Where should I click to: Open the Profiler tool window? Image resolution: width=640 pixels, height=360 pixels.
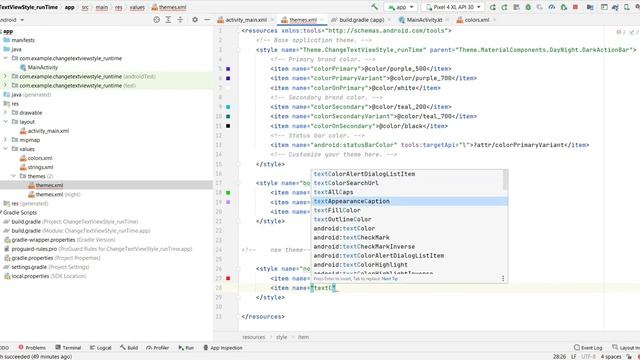coord(158,348)
